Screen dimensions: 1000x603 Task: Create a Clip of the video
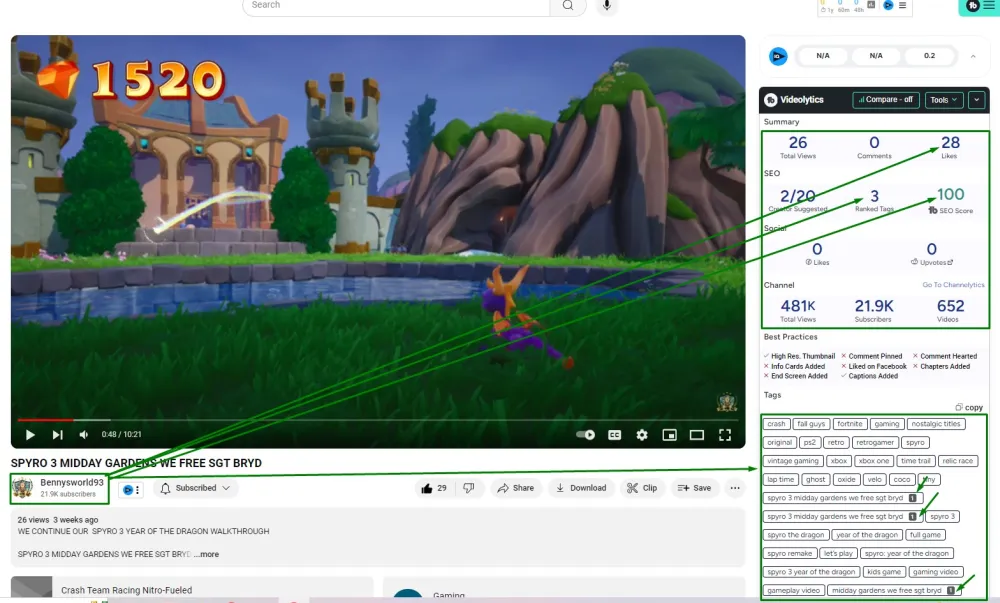pos(642,488)
